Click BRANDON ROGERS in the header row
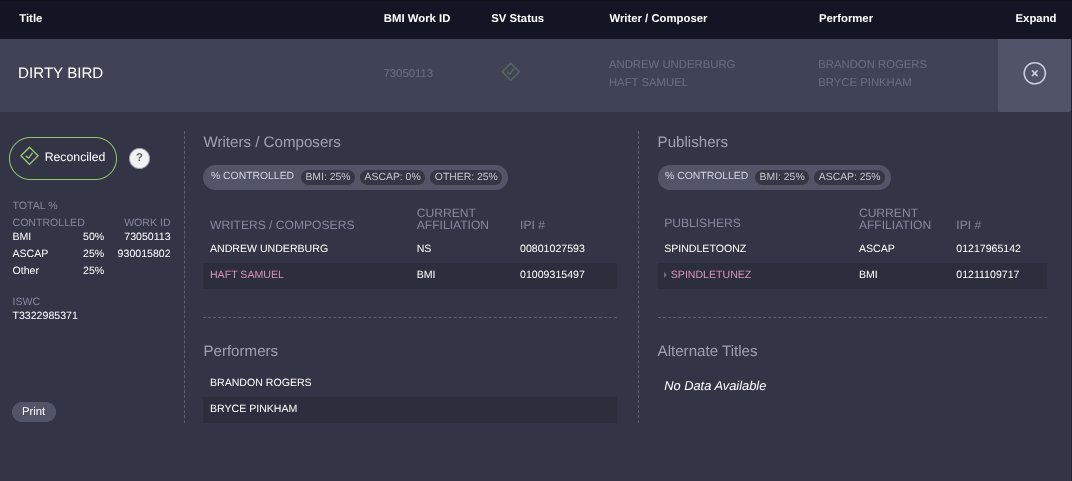The width and height of the screenshot is (1072, 481). tap(872, 64)
